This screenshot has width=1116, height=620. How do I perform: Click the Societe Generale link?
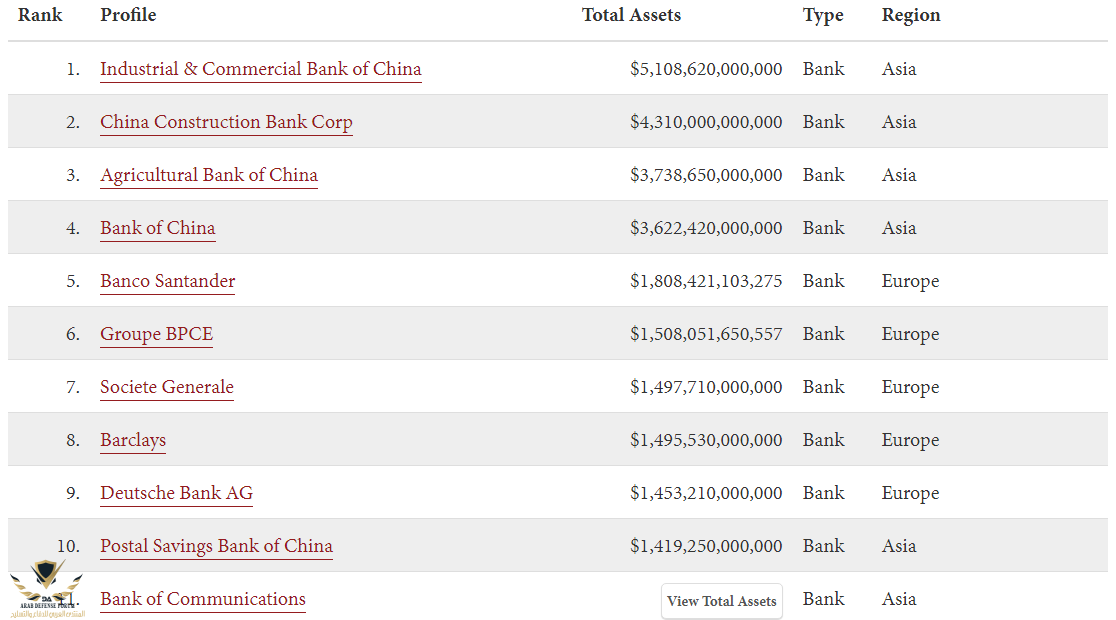point(166,387)
